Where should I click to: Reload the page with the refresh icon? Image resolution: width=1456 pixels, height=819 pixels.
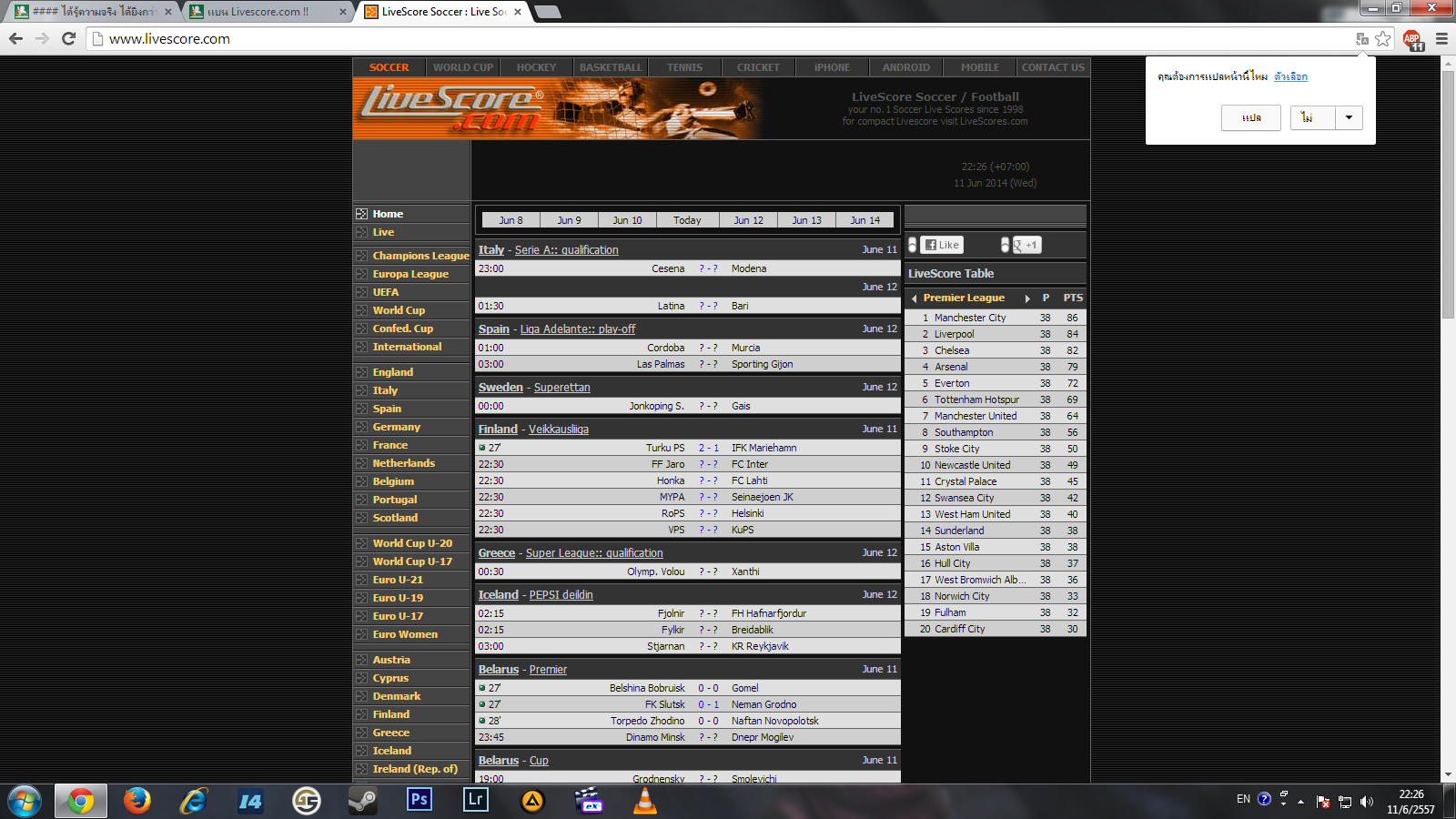click(x=68, y=38)
